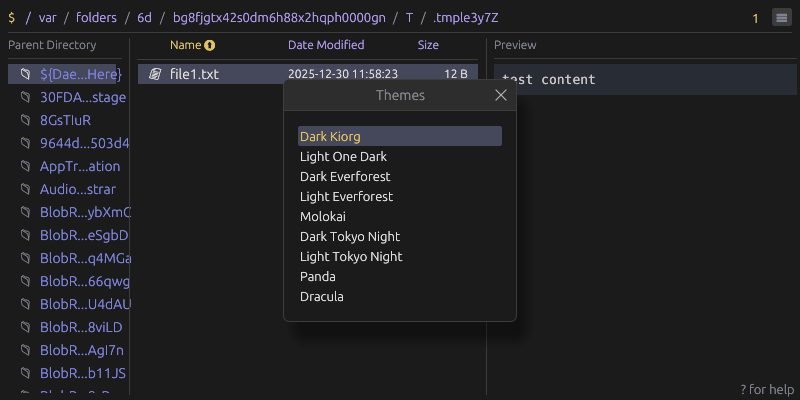Close the Themes dialog with the X icon
Viewport: 800px width, 400px height.
click(x=501, y=95)
